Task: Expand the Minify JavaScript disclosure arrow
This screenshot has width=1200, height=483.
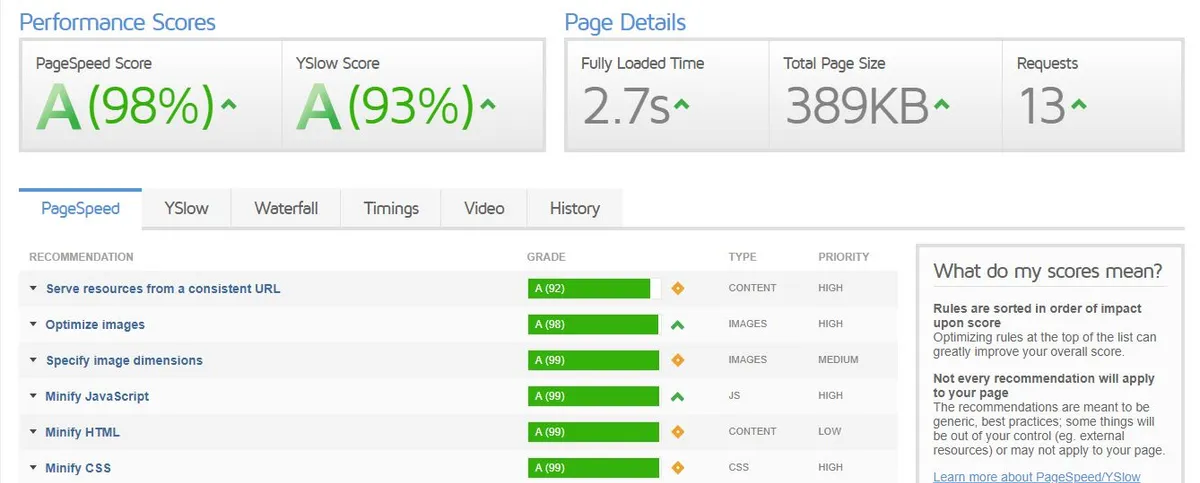Action: [x=33, y=397]
